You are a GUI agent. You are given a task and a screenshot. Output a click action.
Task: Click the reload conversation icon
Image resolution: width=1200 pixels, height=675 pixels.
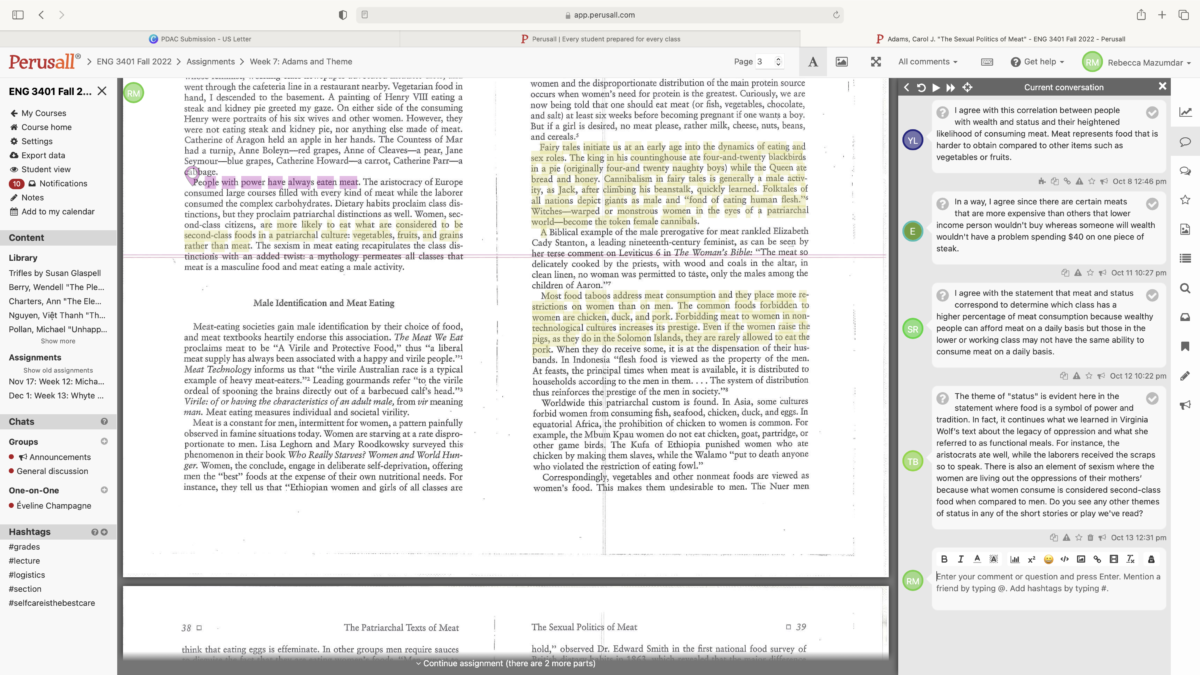click(x=921, y=88)
